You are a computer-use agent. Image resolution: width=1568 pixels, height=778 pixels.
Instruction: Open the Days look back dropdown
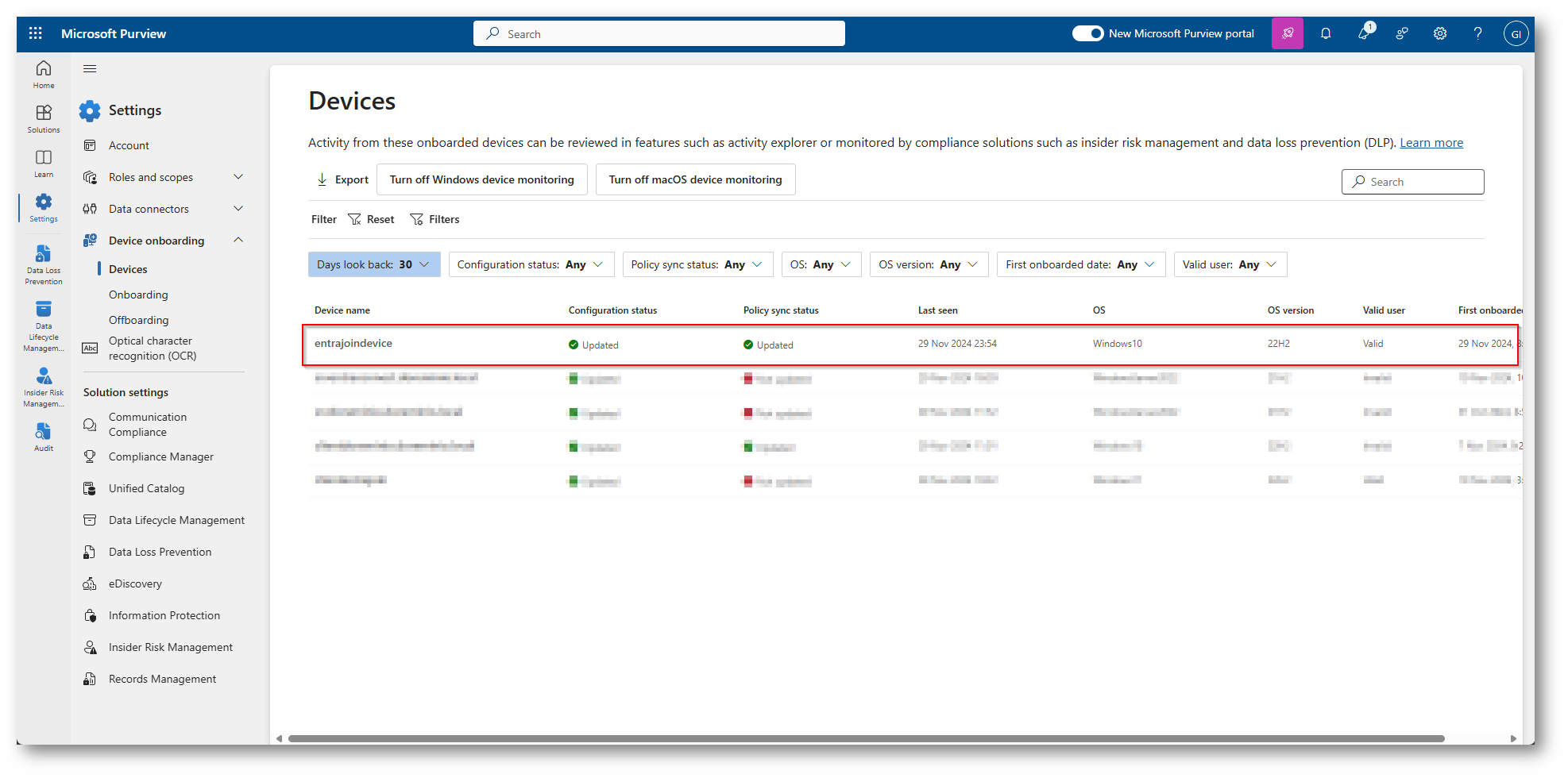pos(373,264)
